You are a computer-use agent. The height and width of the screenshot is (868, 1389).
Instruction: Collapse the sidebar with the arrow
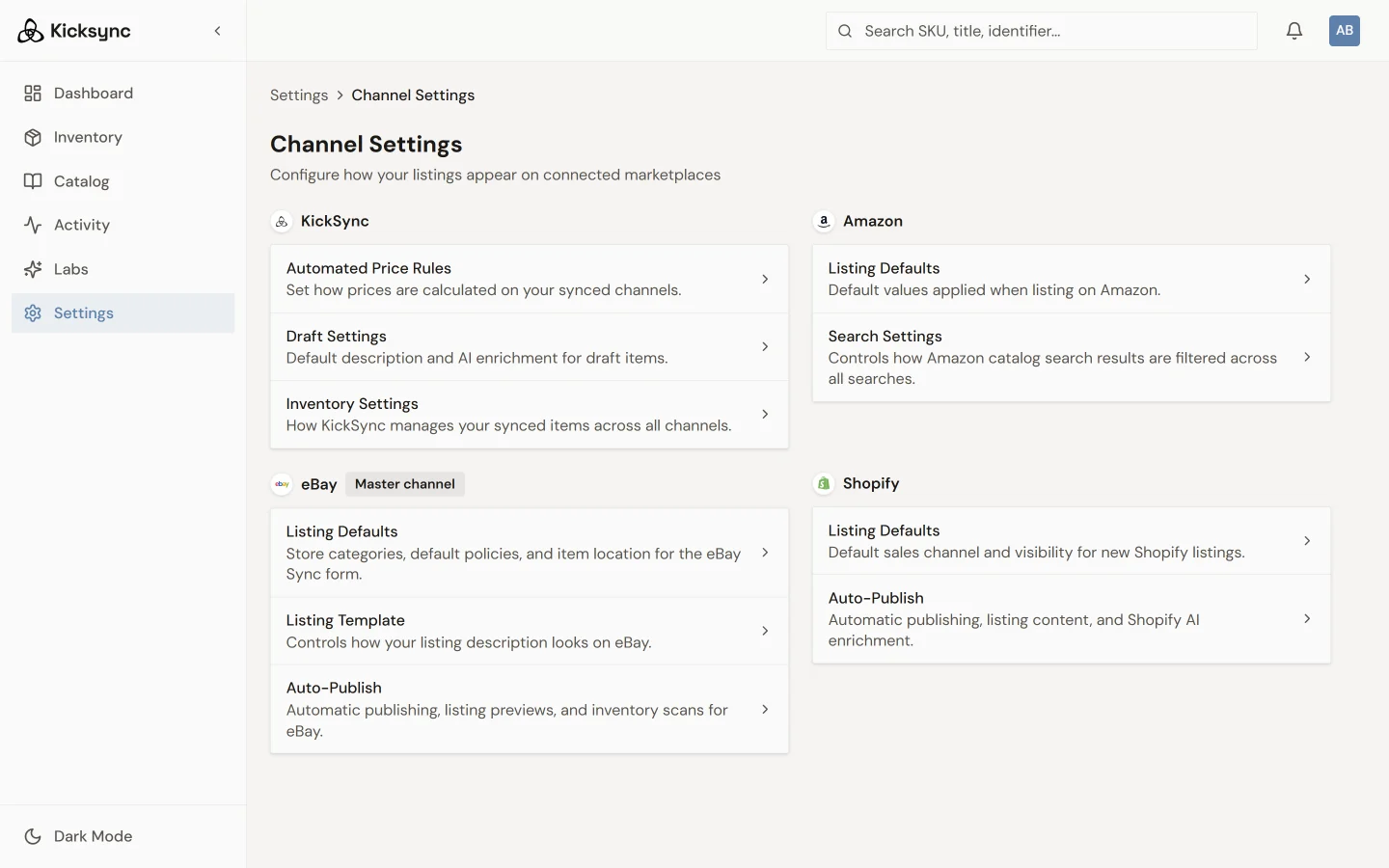[x=218, y=31]
